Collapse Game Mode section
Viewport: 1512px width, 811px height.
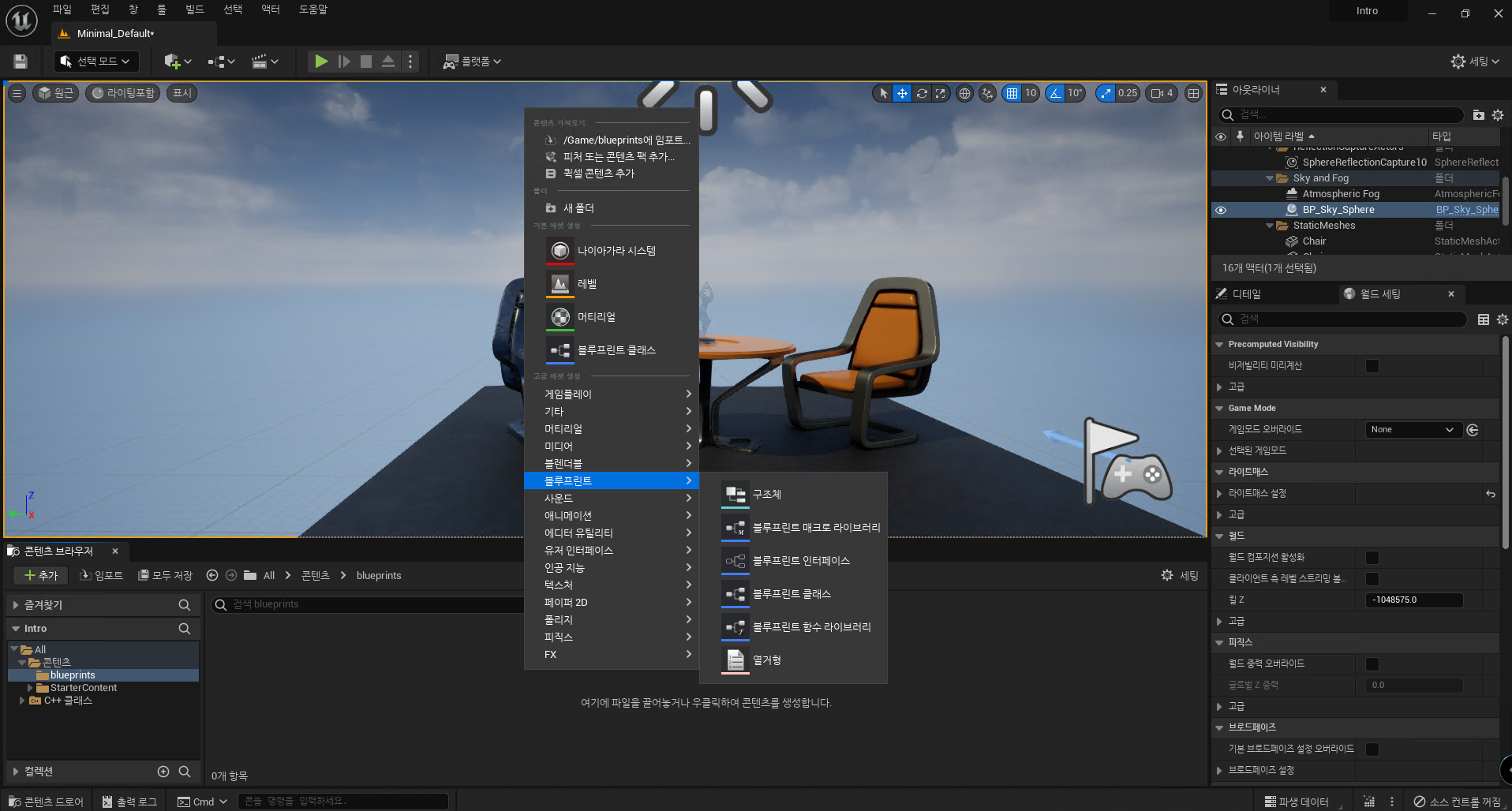[x=1219, y=409]
